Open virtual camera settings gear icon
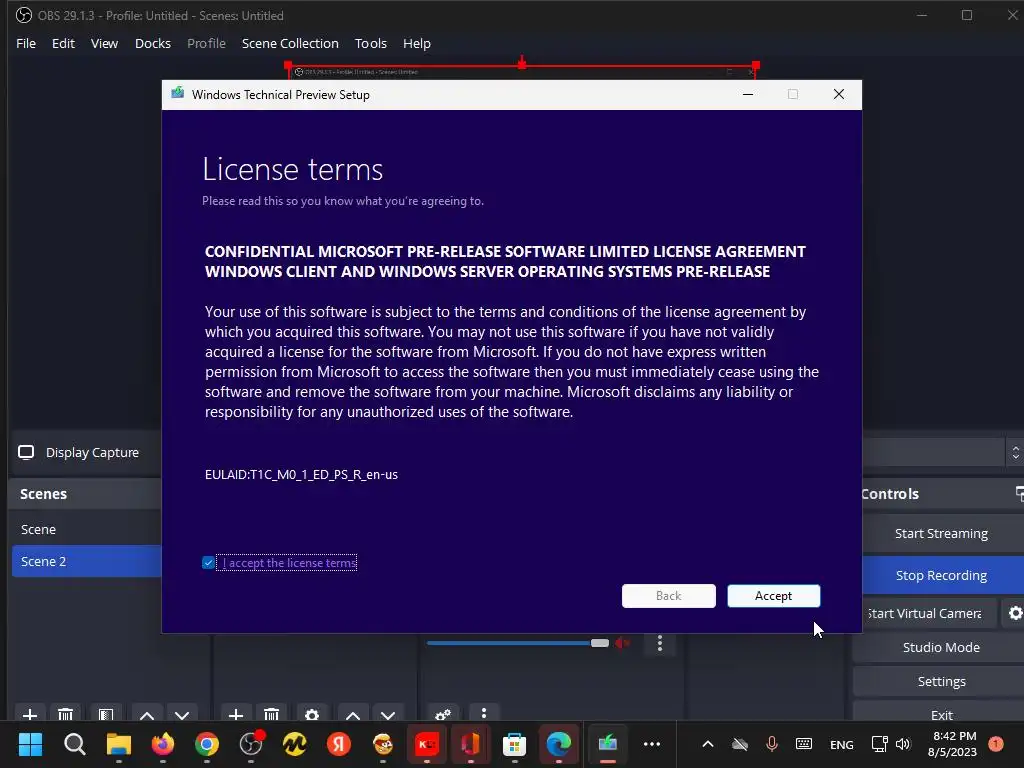 [1015, 613]
